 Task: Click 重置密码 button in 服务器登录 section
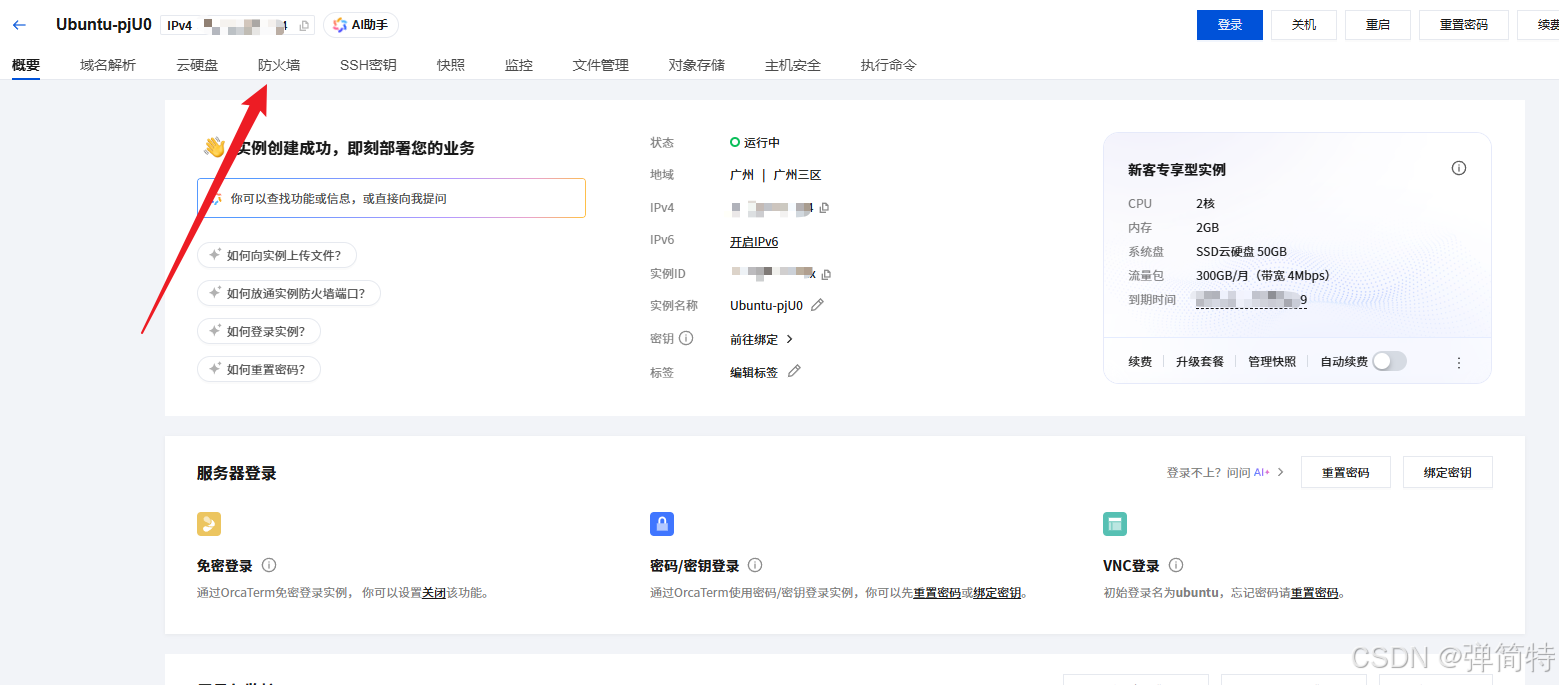coord(1346,472)
